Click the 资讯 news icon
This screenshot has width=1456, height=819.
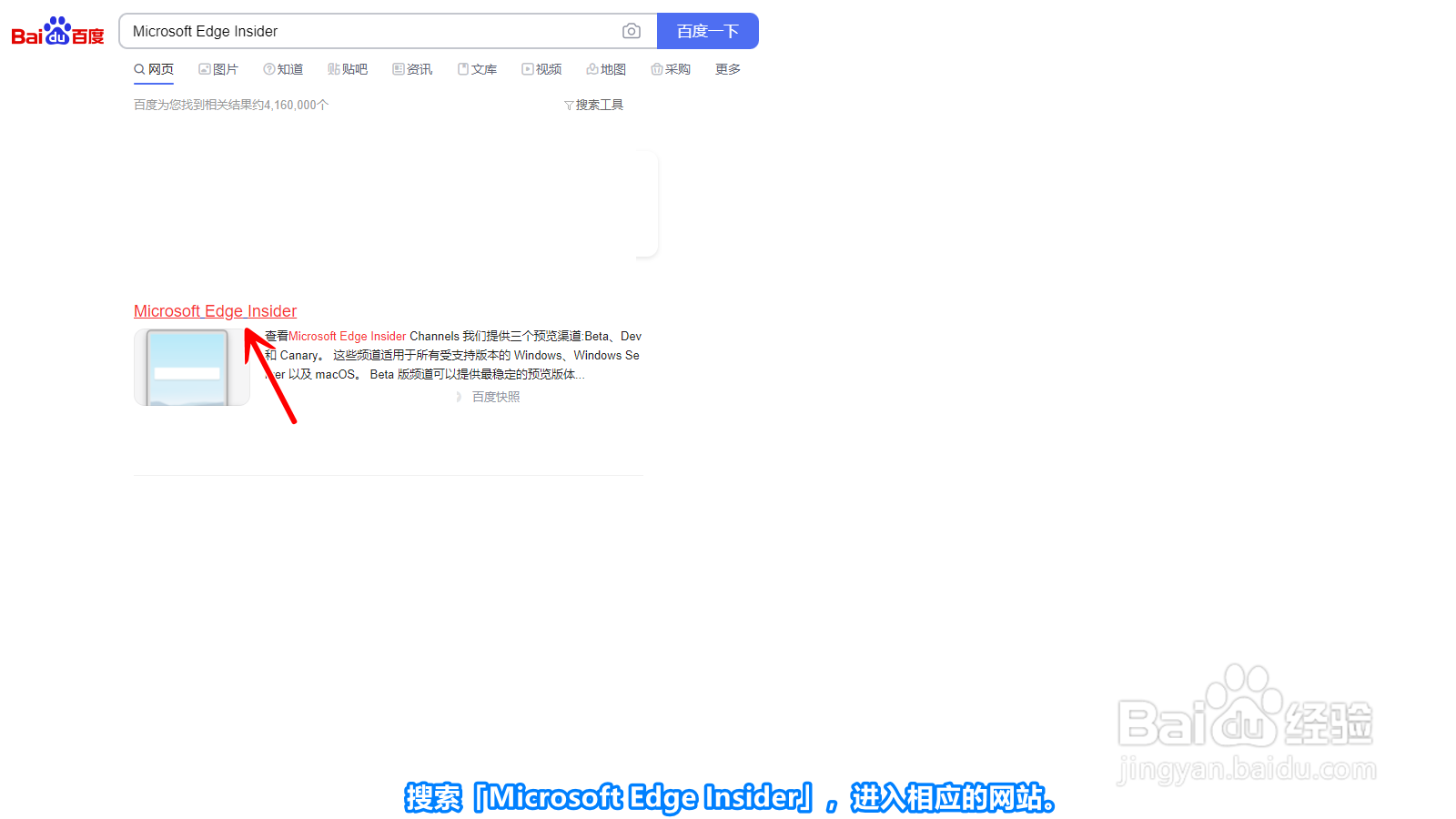[x=399, y=69]
